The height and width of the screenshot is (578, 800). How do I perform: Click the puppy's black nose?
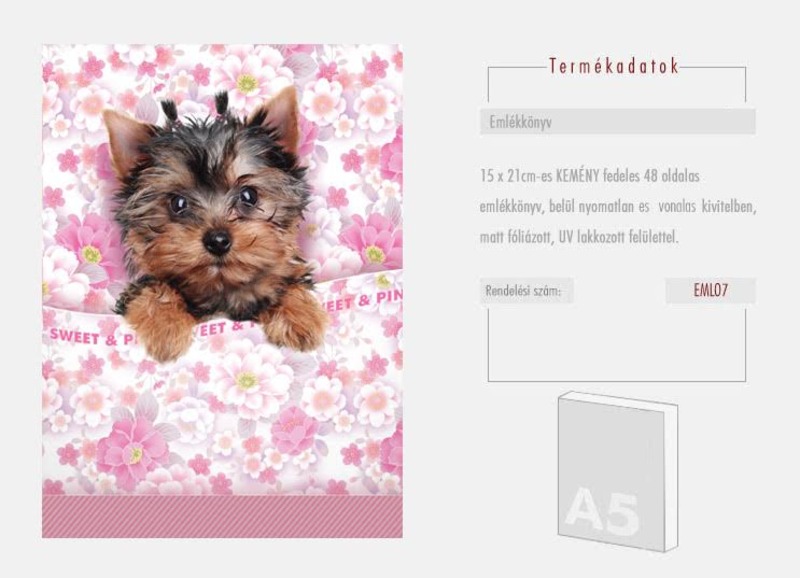[x=218, y=241]
